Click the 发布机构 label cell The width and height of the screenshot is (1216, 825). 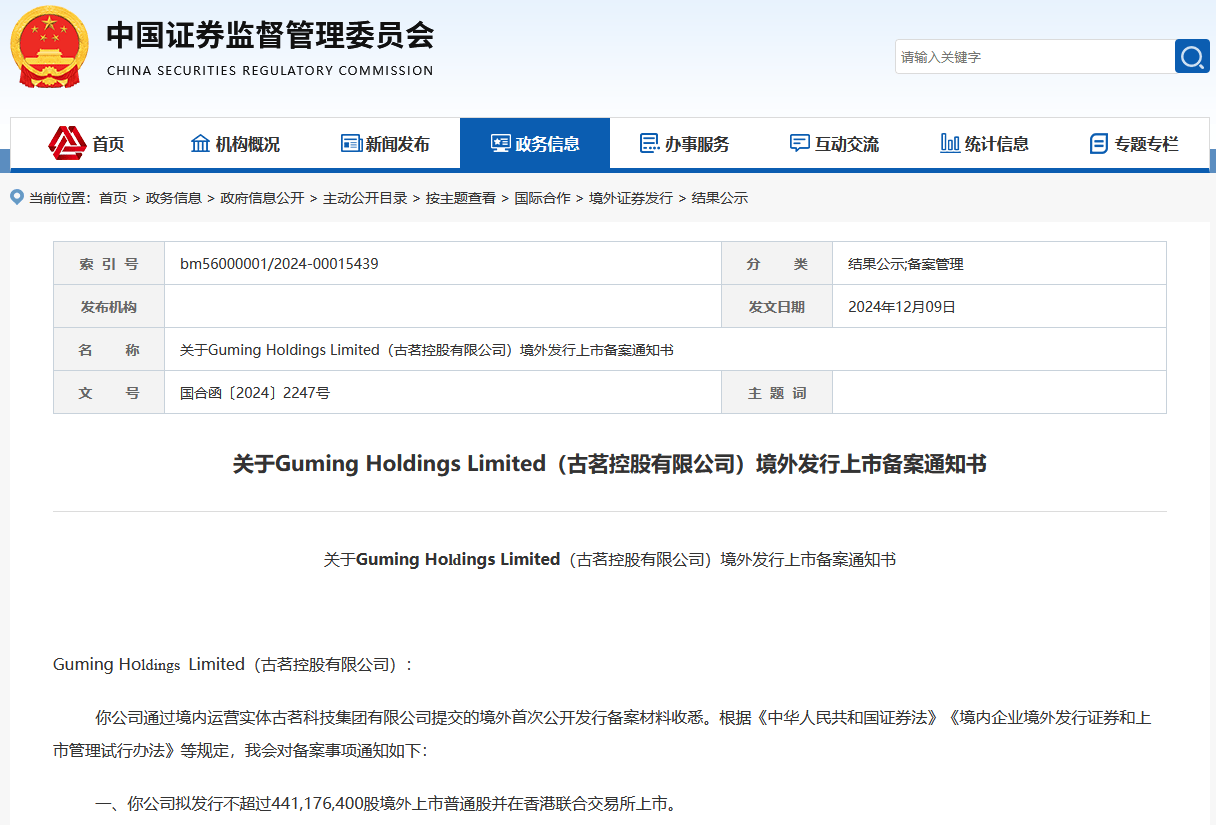pyautogui.click(x=109, y=307)
